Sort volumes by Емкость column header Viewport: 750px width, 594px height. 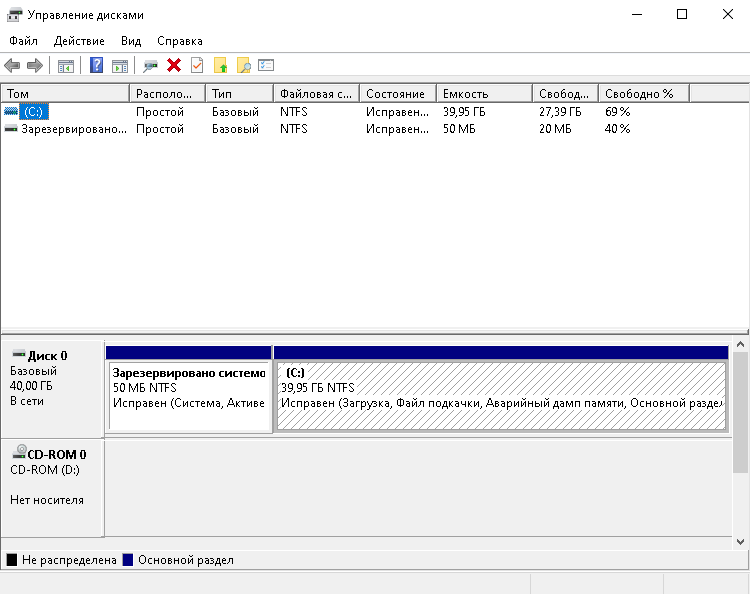coord(484,93)
